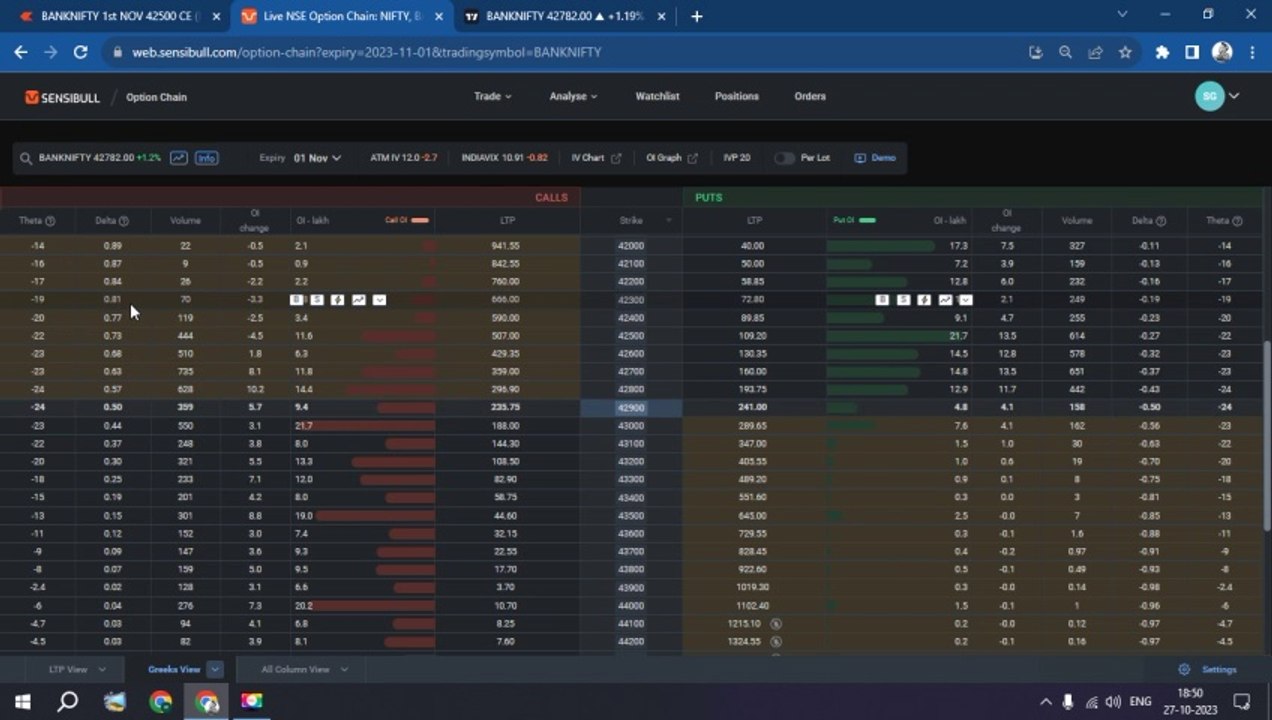This screenshot has width=1272, height=720.
Task: Go to the Positions page
Action: pyautogui.click(x=737, y=96)
